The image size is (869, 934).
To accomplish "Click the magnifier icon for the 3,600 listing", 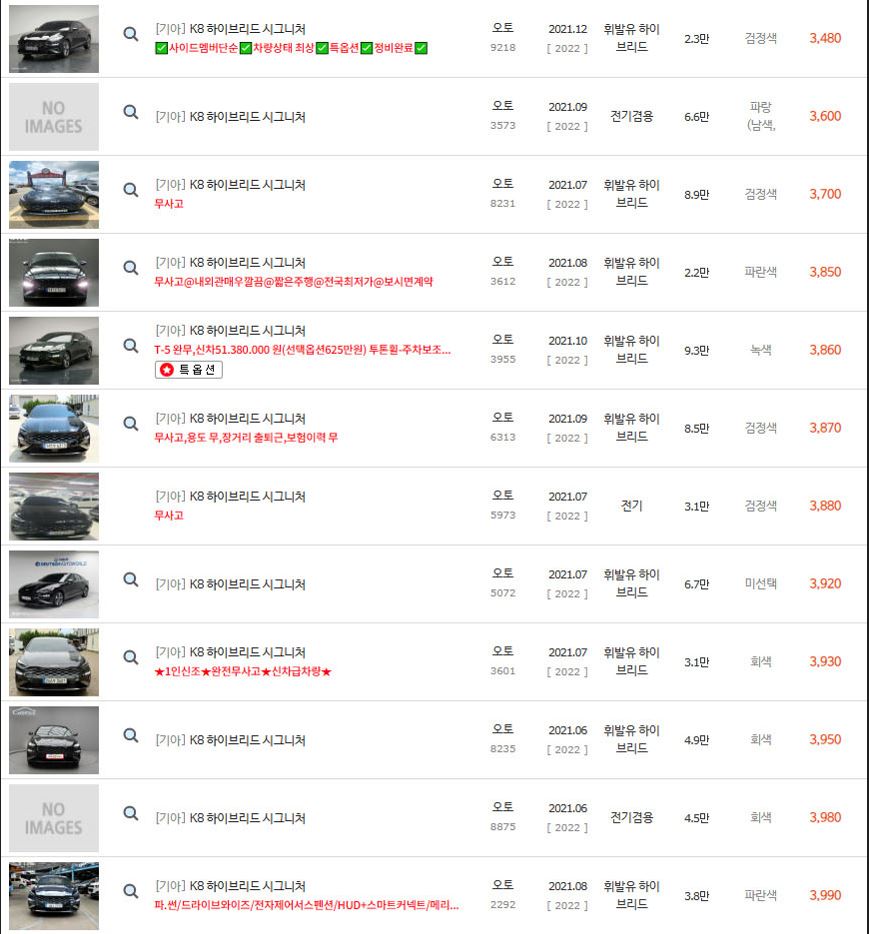I will 130,112.
